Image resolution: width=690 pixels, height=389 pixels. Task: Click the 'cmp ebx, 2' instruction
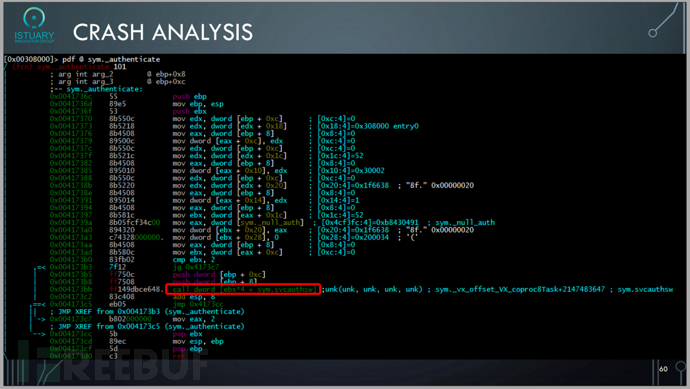point(193,259)
